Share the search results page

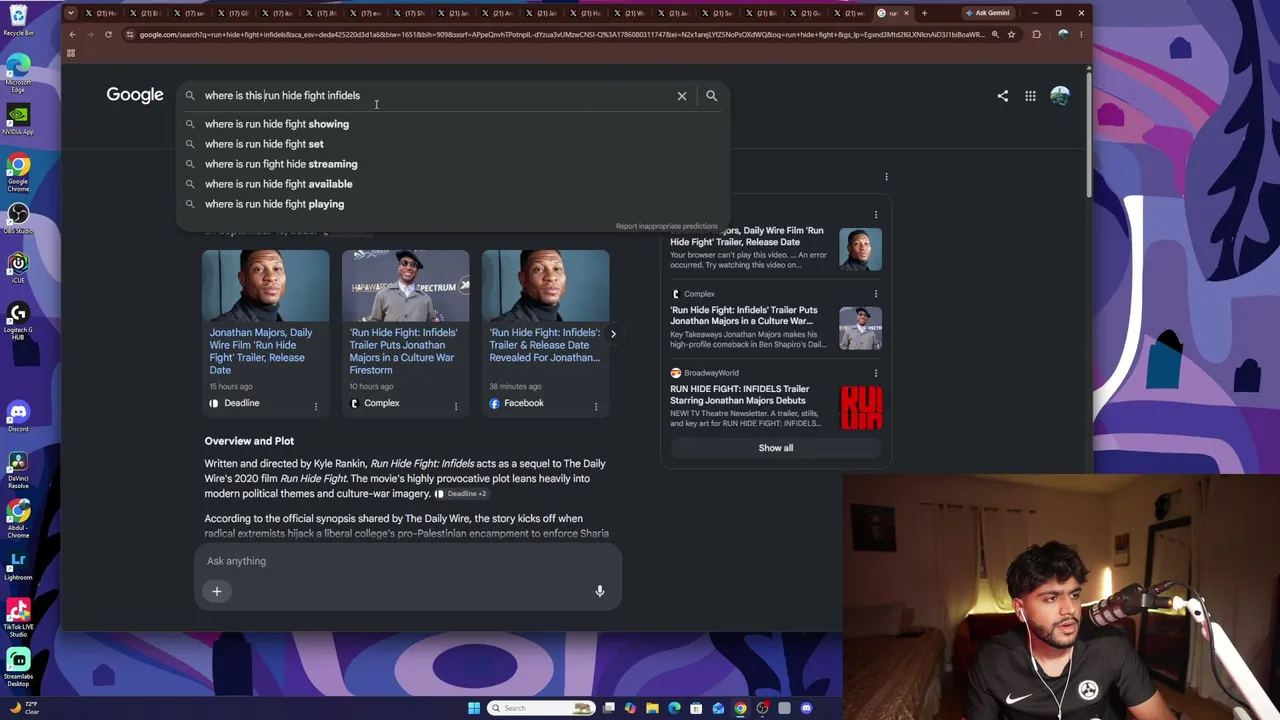click(x=1002, y=96)
